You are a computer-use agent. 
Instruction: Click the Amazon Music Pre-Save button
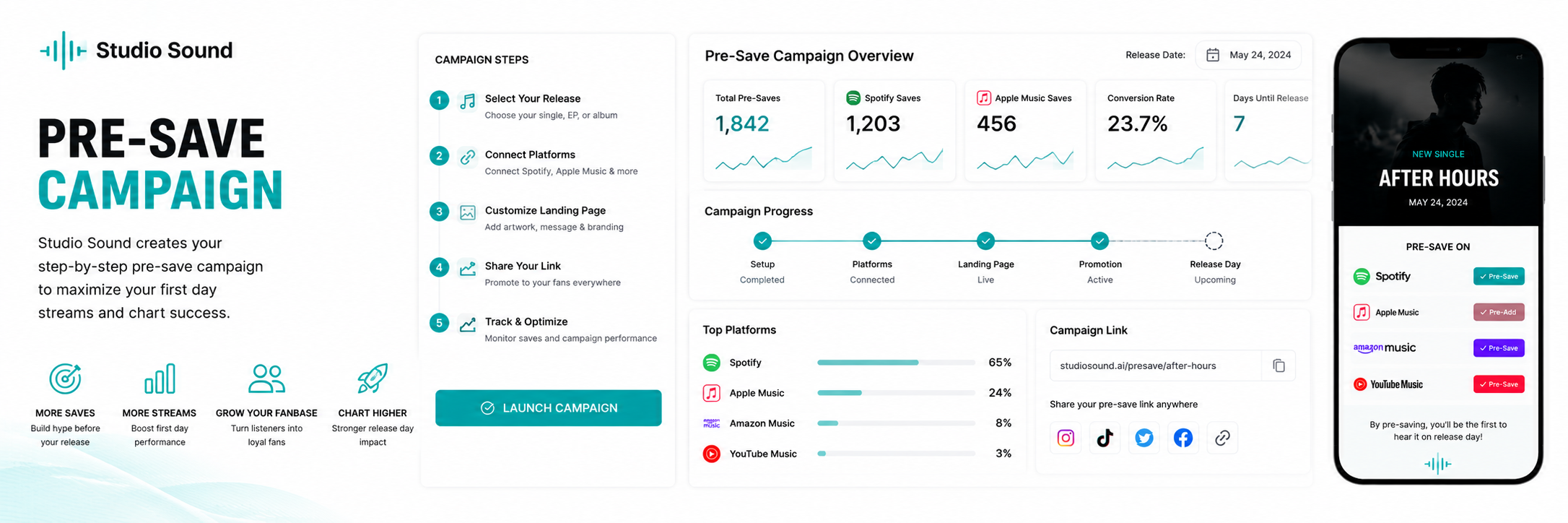click(x=1499, y=348)
